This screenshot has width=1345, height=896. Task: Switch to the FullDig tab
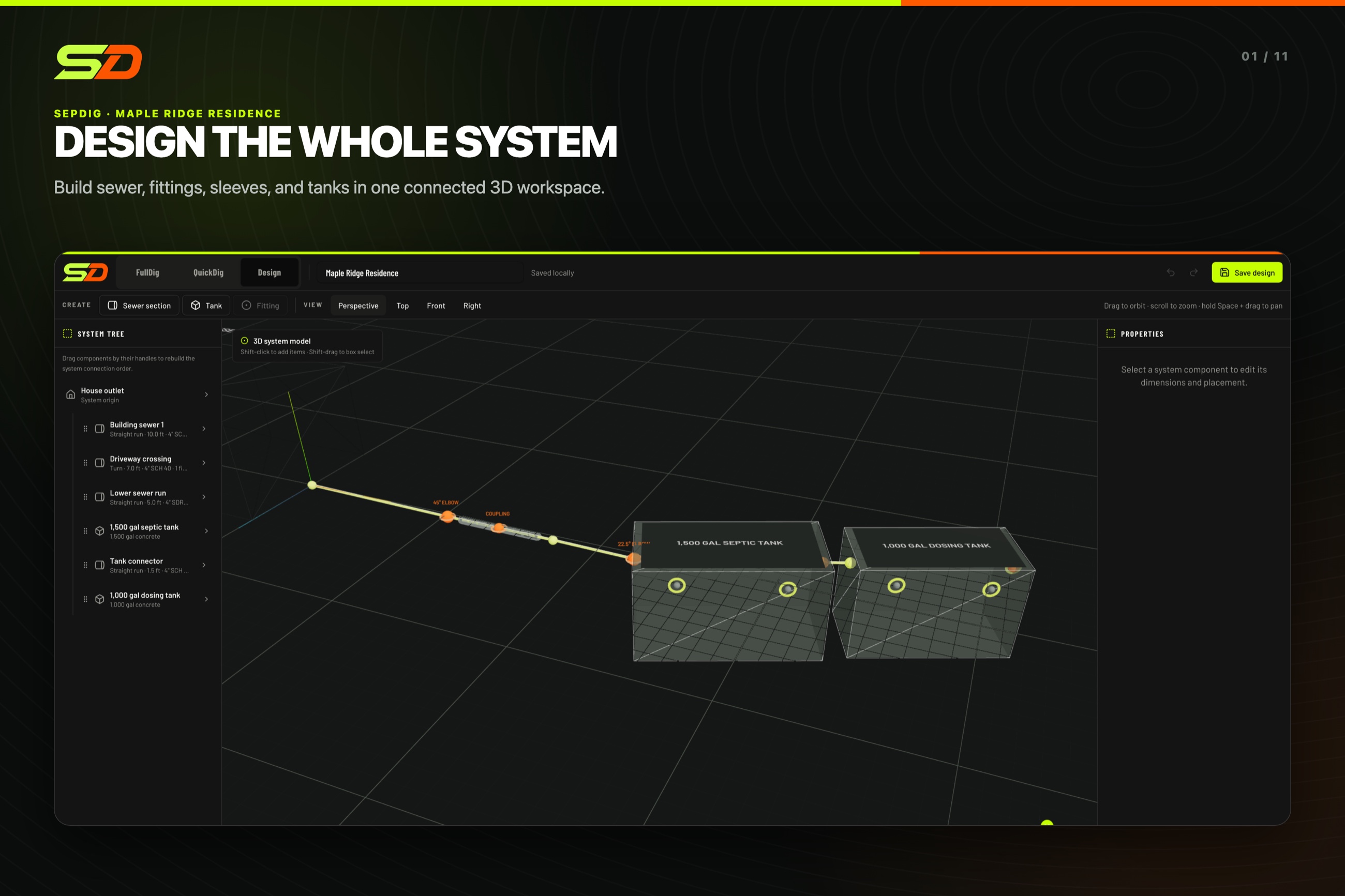pos(147,272)
